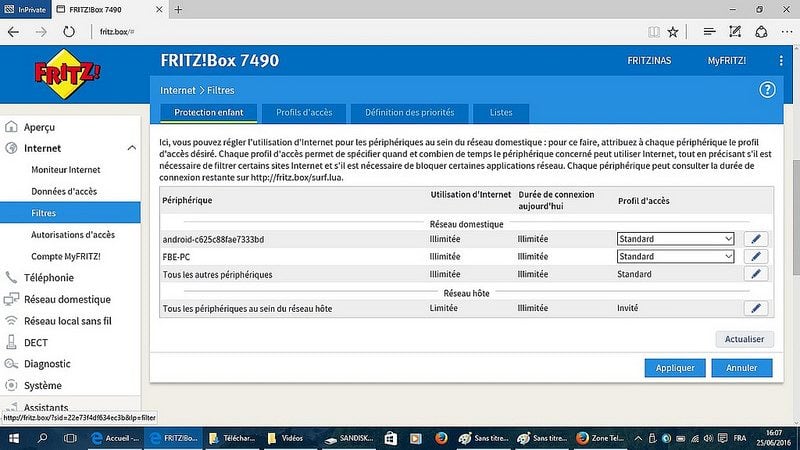
Task: Click the Appliquer button
Action: tap(675, 368)
